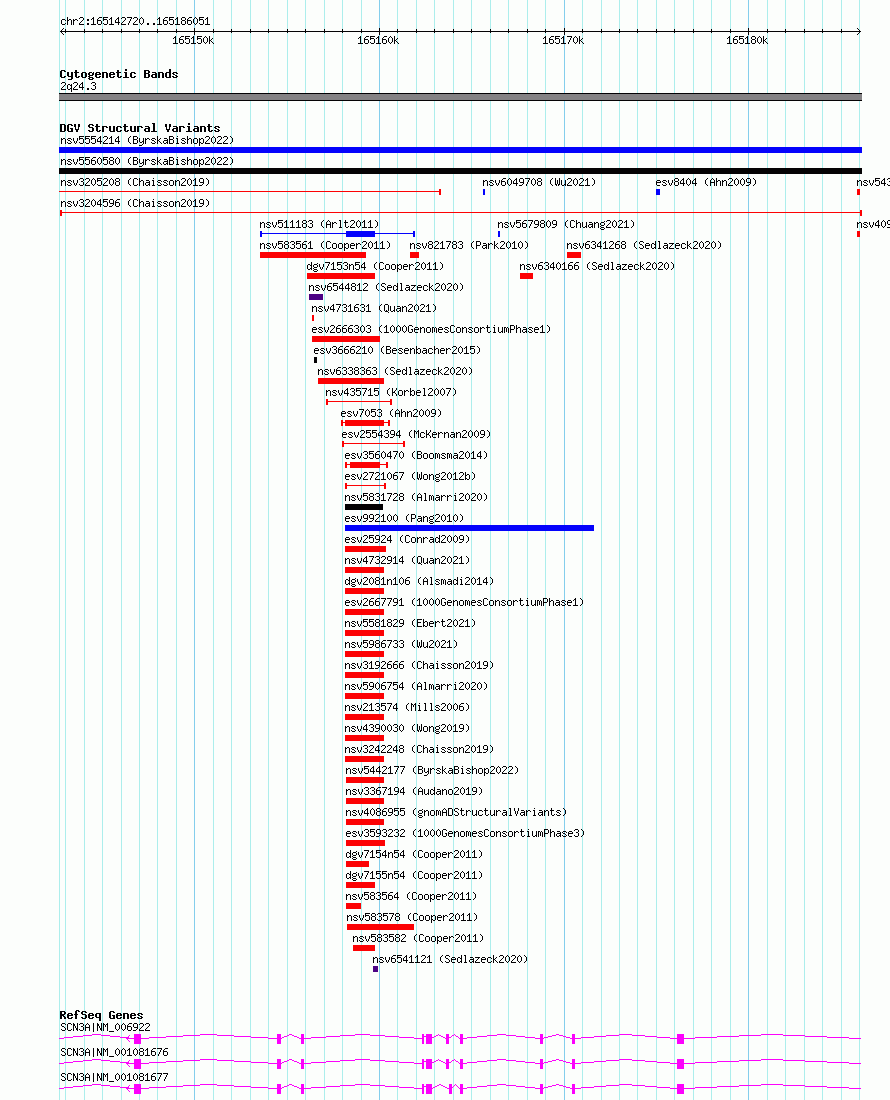Viewport: 890px width, 1100px height.
Task: Click the DGV Structural Variants track title
Action: click(x=140, y=128)
